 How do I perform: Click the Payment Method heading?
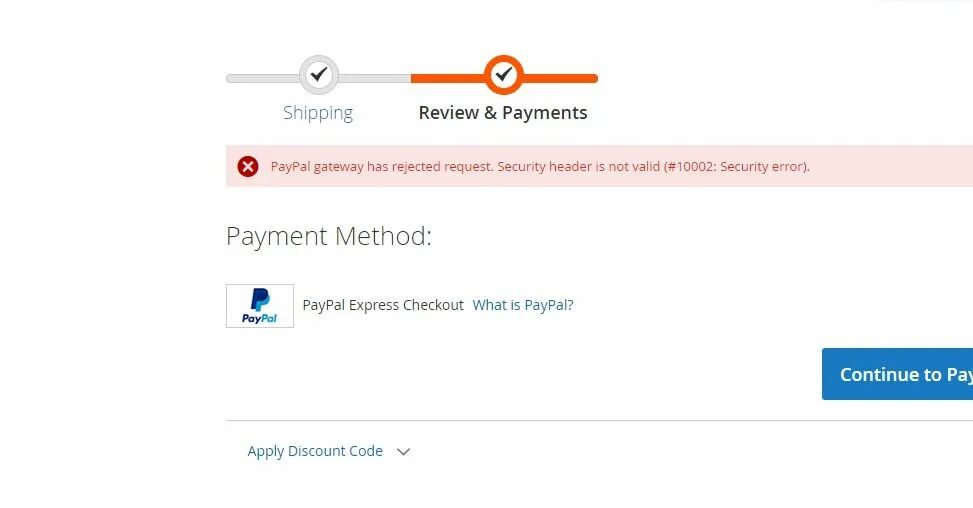point(328,236)
